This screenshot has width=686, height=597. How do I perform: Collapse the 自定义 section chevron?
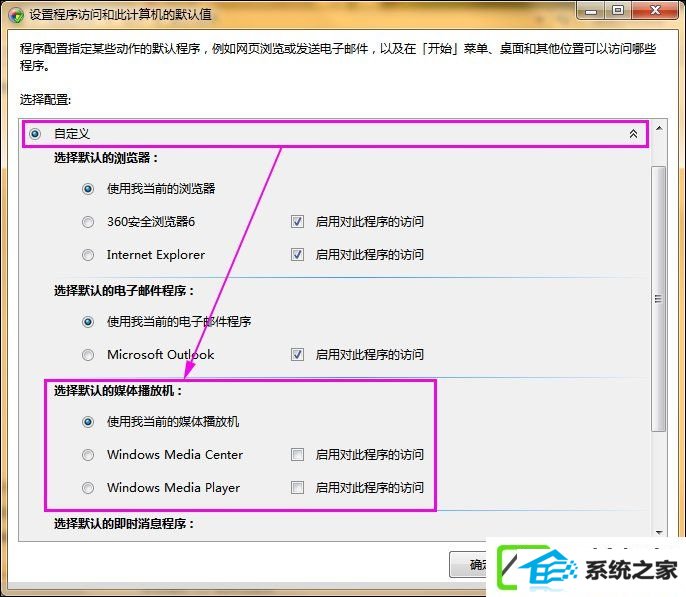point(633,134)
